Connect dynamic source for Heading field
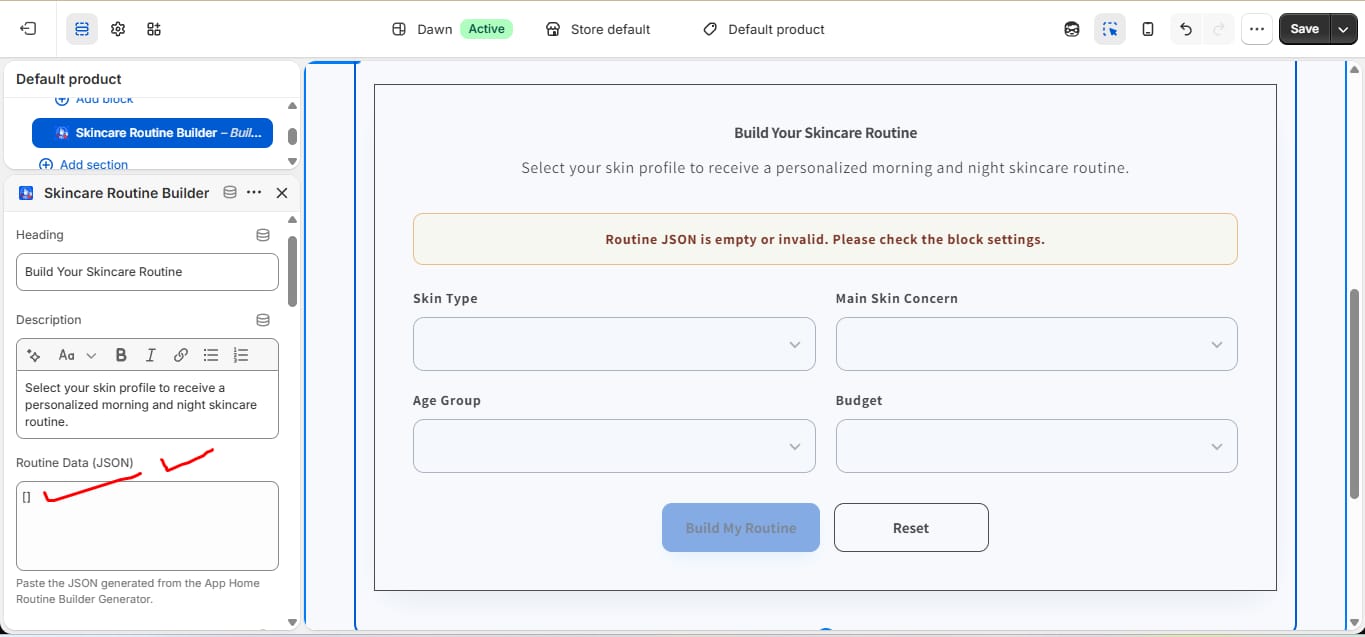Viewport: 1365px width, 637px height. [263, 235]
